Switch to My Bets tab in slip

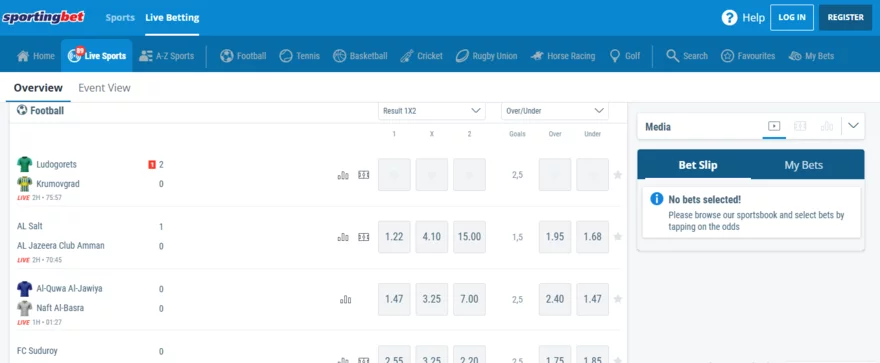804,165
